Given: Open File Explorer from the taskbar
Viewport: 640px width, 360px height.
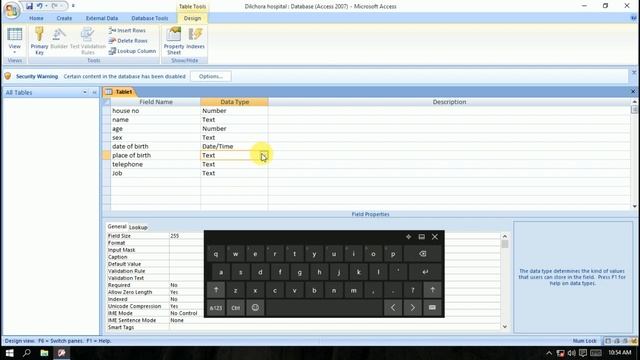Looking at the screenshot, I should (44, 353).
